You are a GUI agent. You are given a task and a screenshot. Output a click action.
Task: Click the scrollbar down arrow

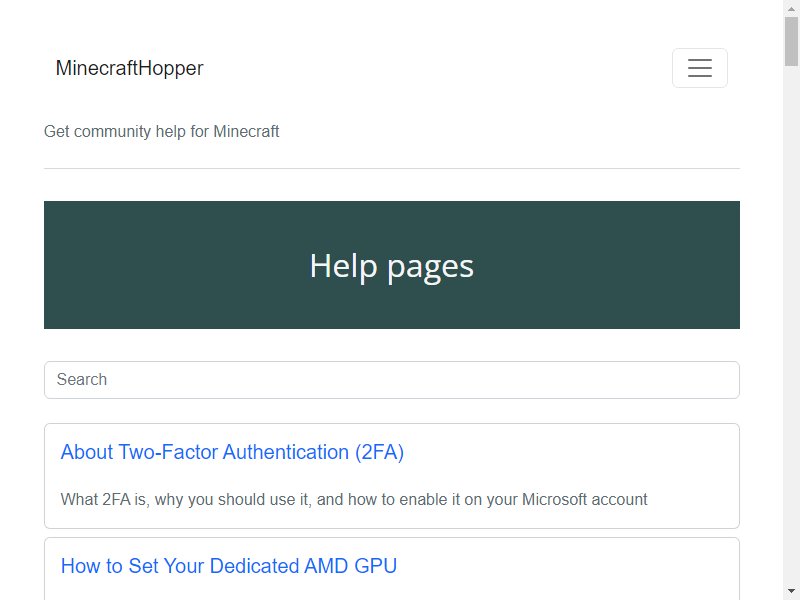[791, 592]
